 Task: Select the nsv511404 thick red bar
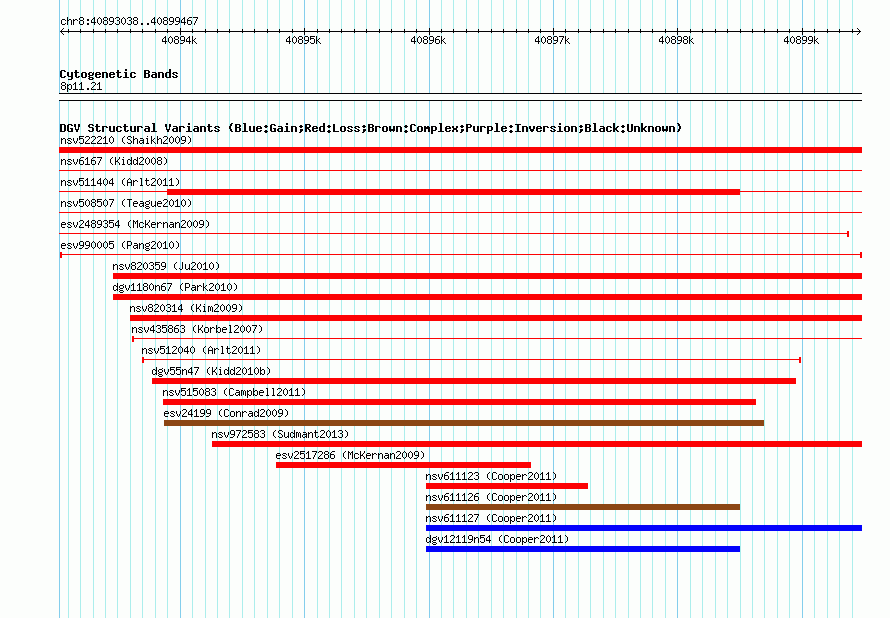pyautogui.click(x=454, y=192)
